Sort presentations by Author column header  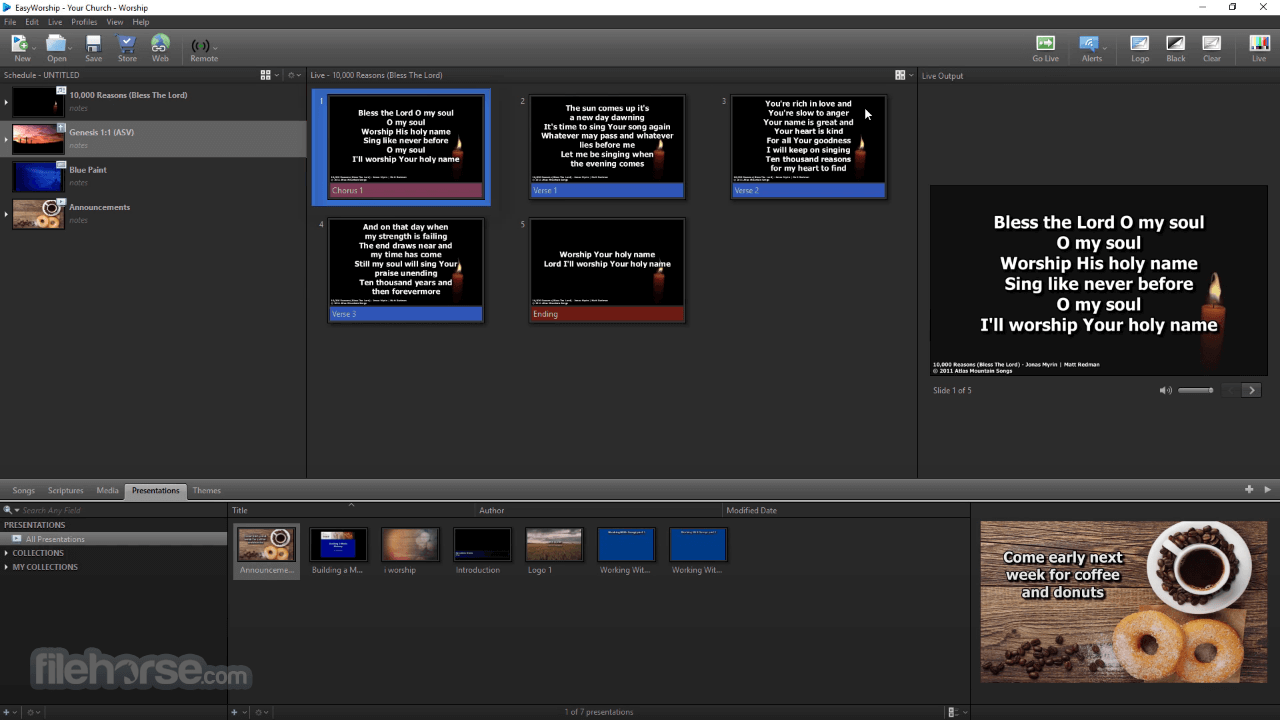click(599, 510)
